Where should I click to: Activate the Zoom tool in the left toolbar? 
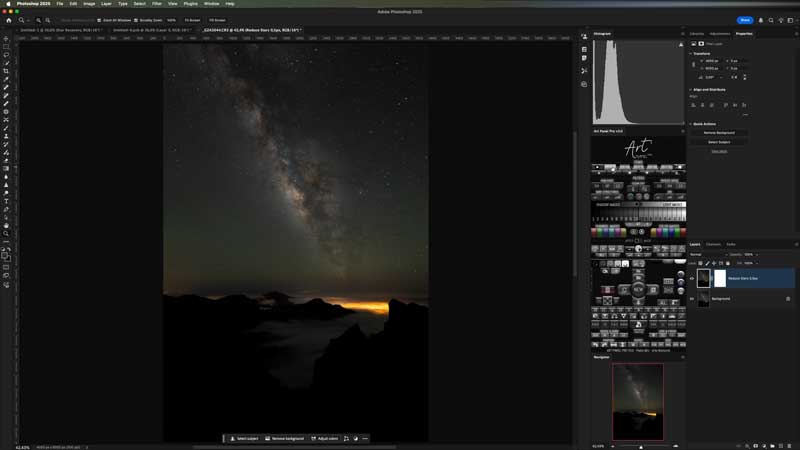[x=6, y=233]
